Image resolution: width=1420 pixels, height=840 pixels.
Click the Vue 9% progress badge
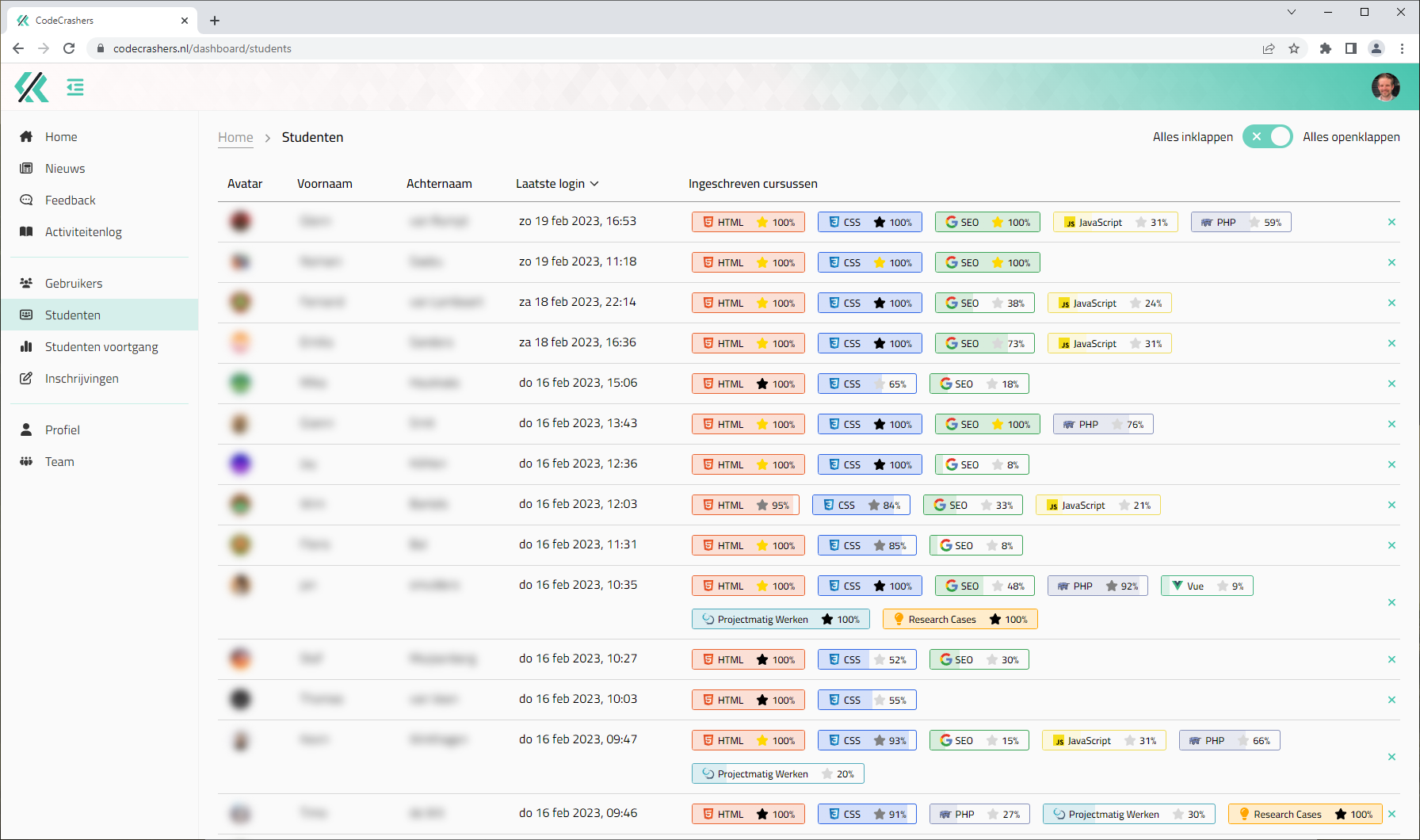[x=1206, y=586]
